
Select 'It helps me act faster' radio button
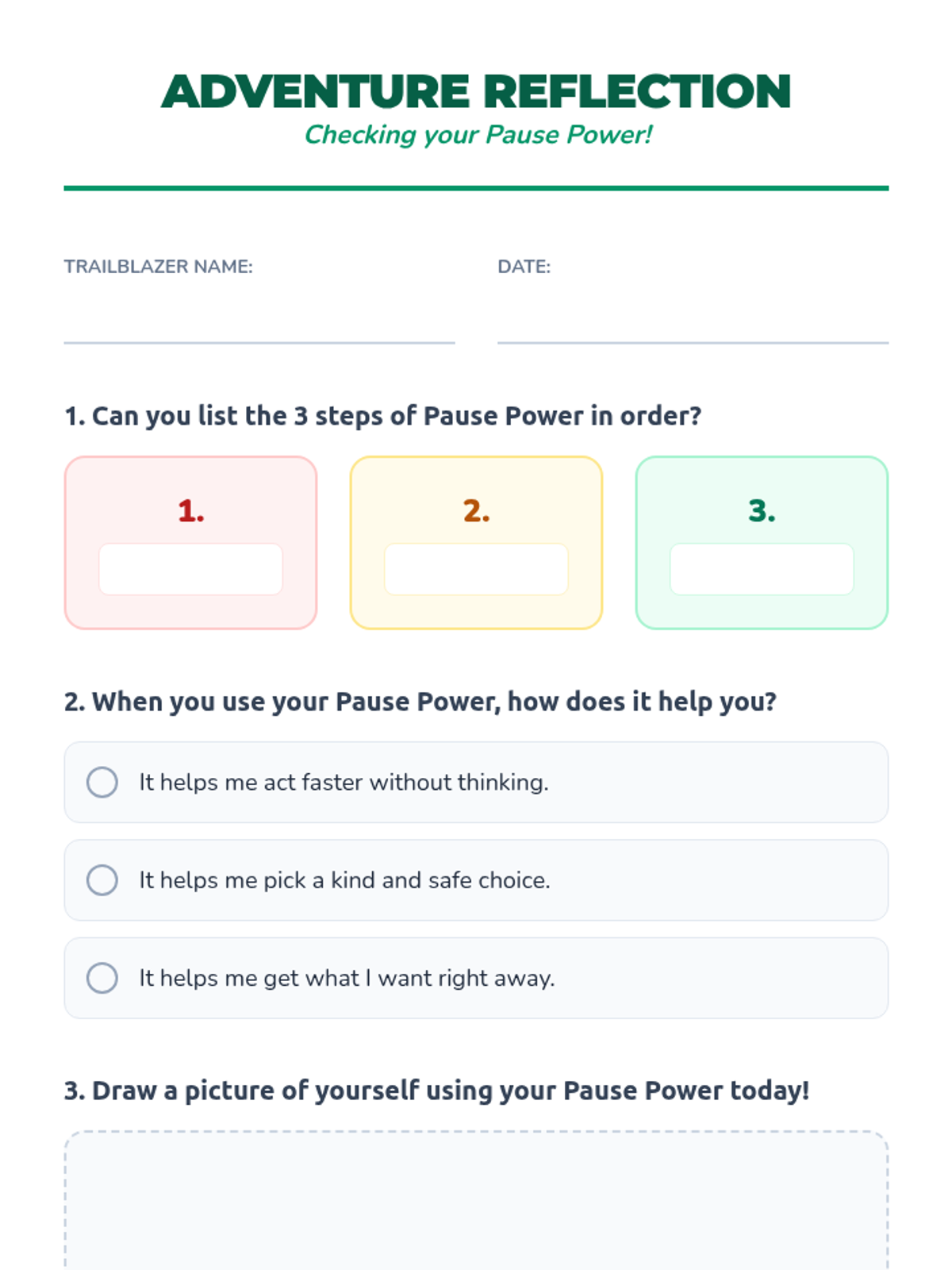click(102, 783)
